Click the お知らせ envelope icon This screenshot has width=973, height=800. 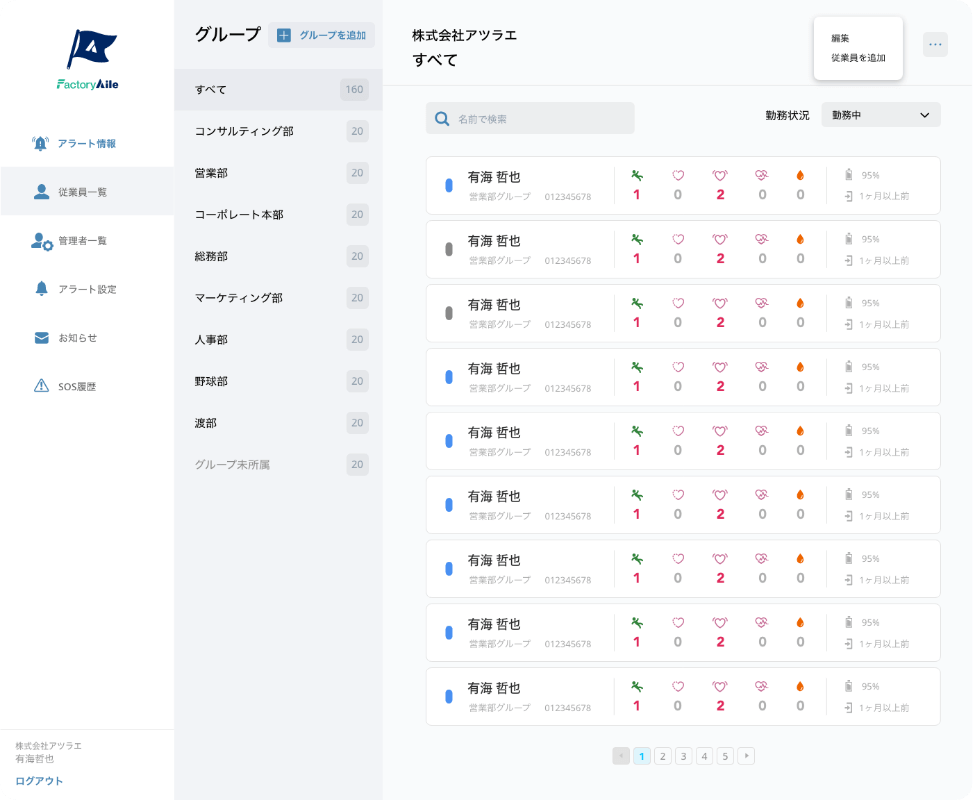coord(42,338)
